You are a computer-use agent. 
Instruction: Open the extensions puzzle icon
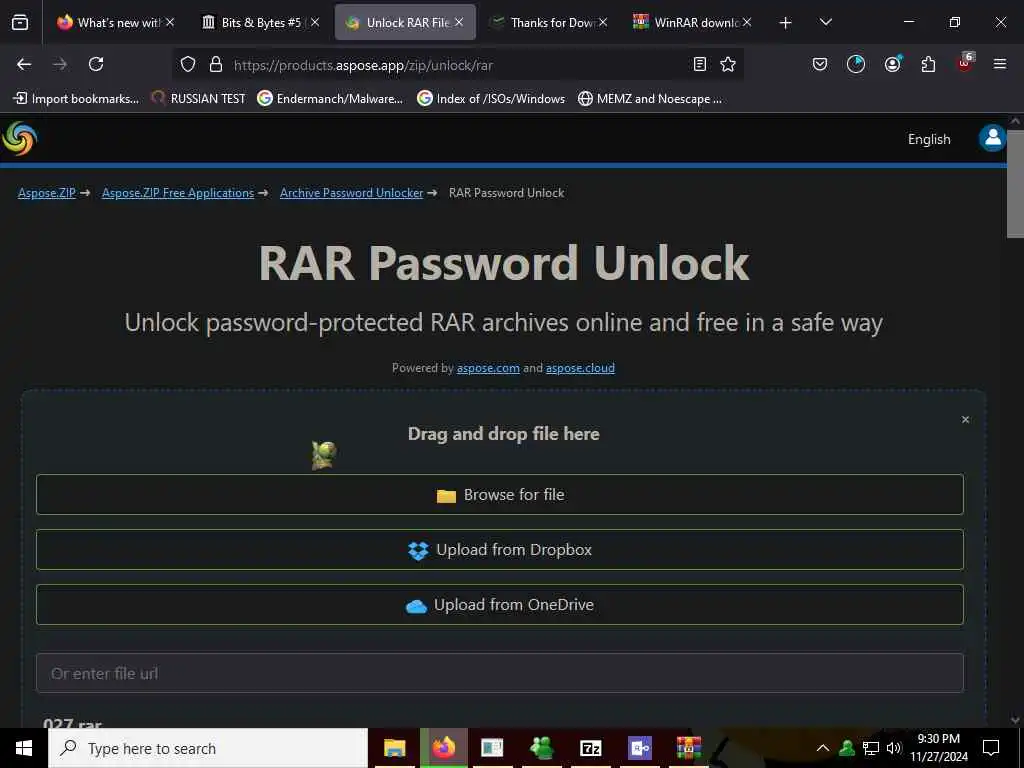click(928, 64)
